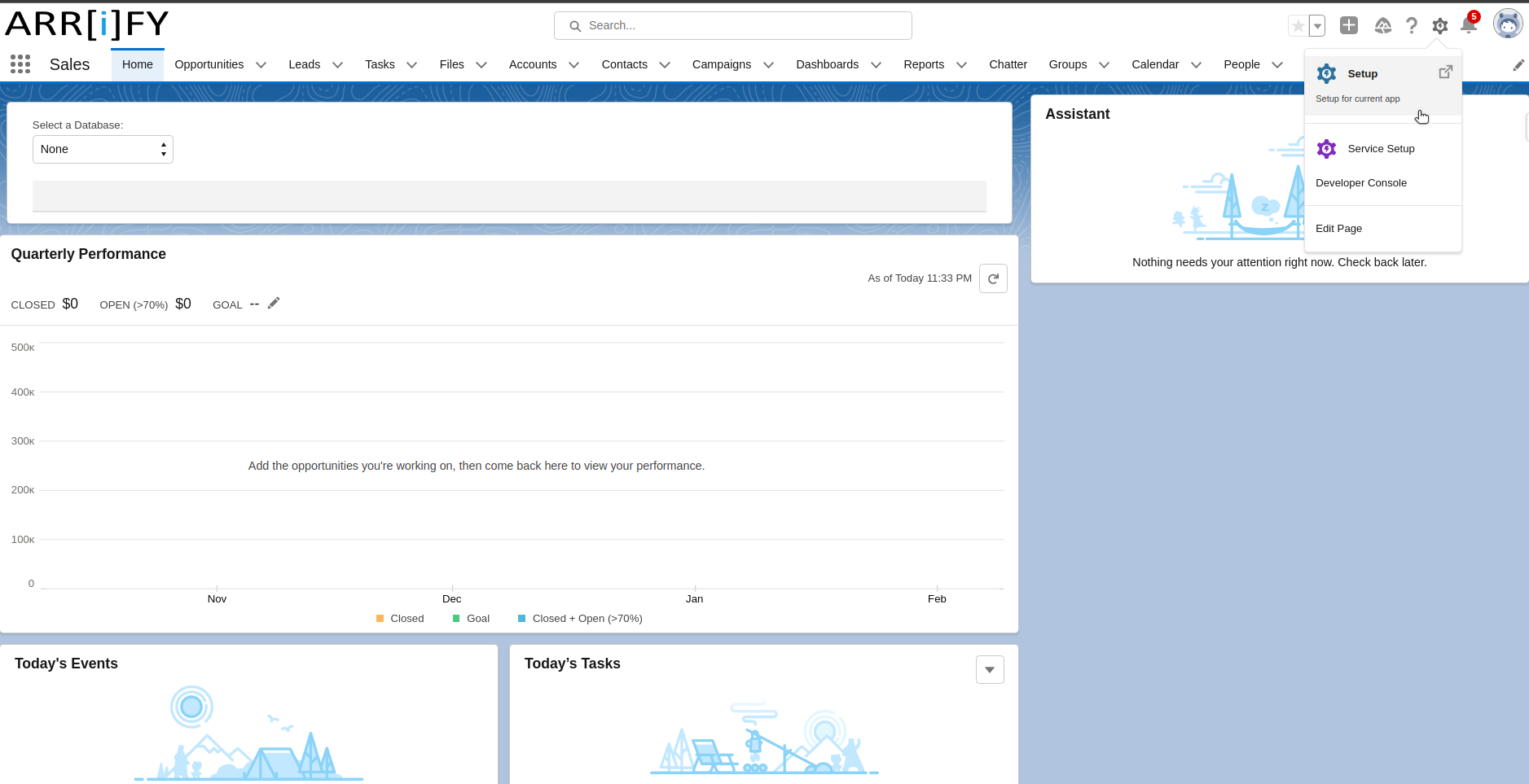Image resolution: width=1529 pixels, height=784 pixels.
Task: Click inside the global Search field
Action: click(732, 25)
